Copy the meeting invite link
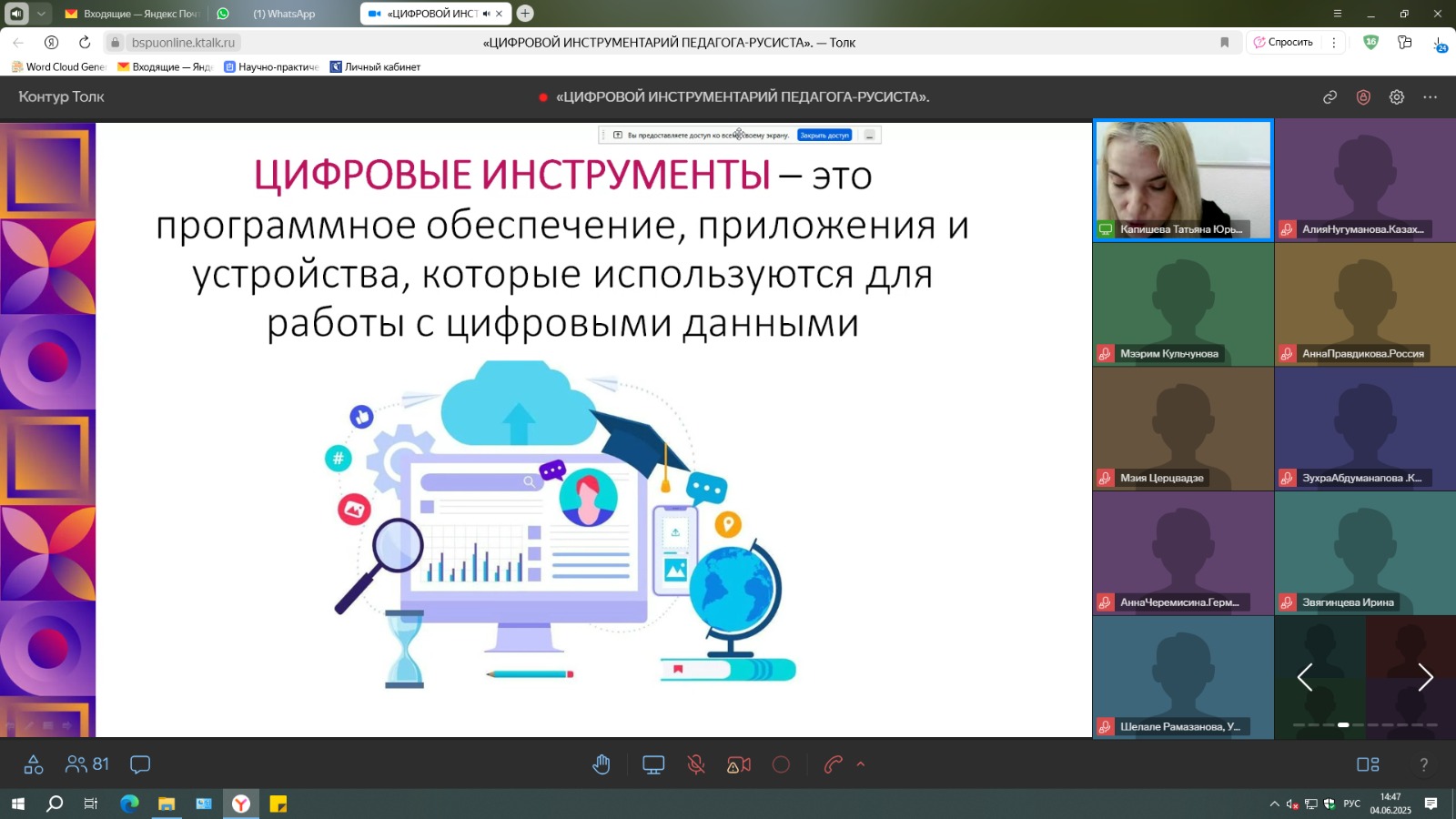 coord(1330,97)
